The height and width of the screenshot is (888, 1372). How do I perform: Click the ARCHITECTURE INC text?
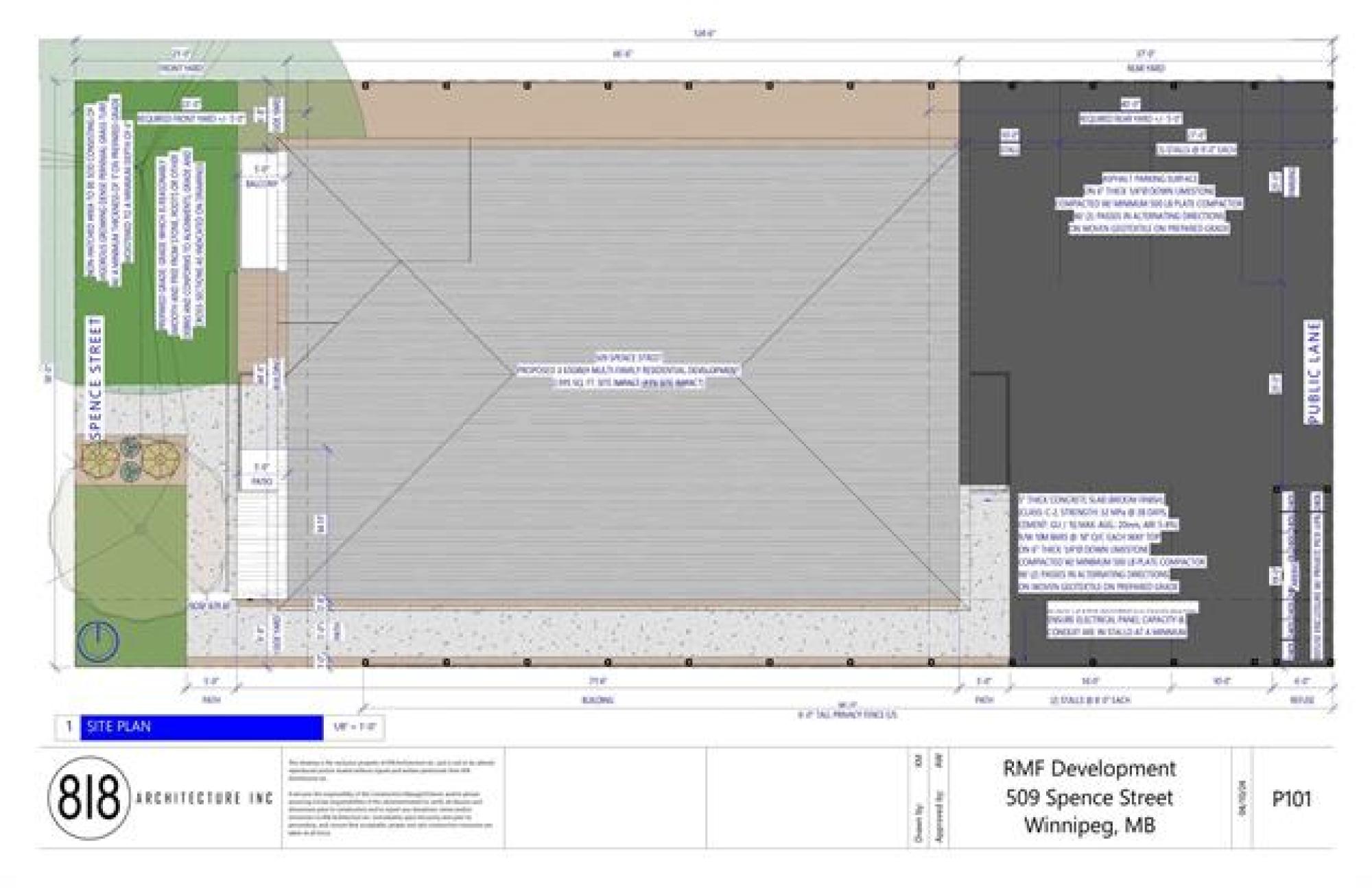coord(204,798)
